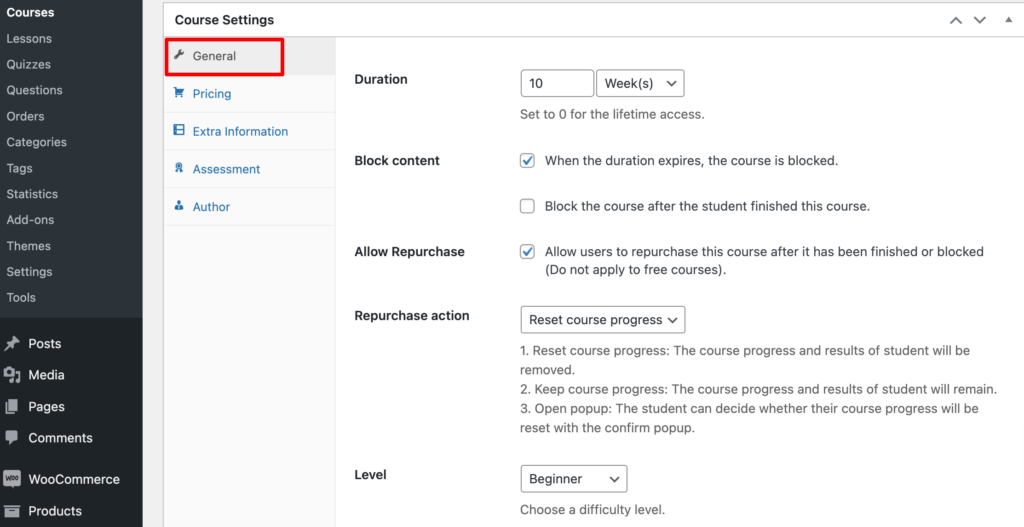Click the Extra Information panel icon
This screenshot has height=527, width=1024.
pyautogui.click(x=178, y=130)
